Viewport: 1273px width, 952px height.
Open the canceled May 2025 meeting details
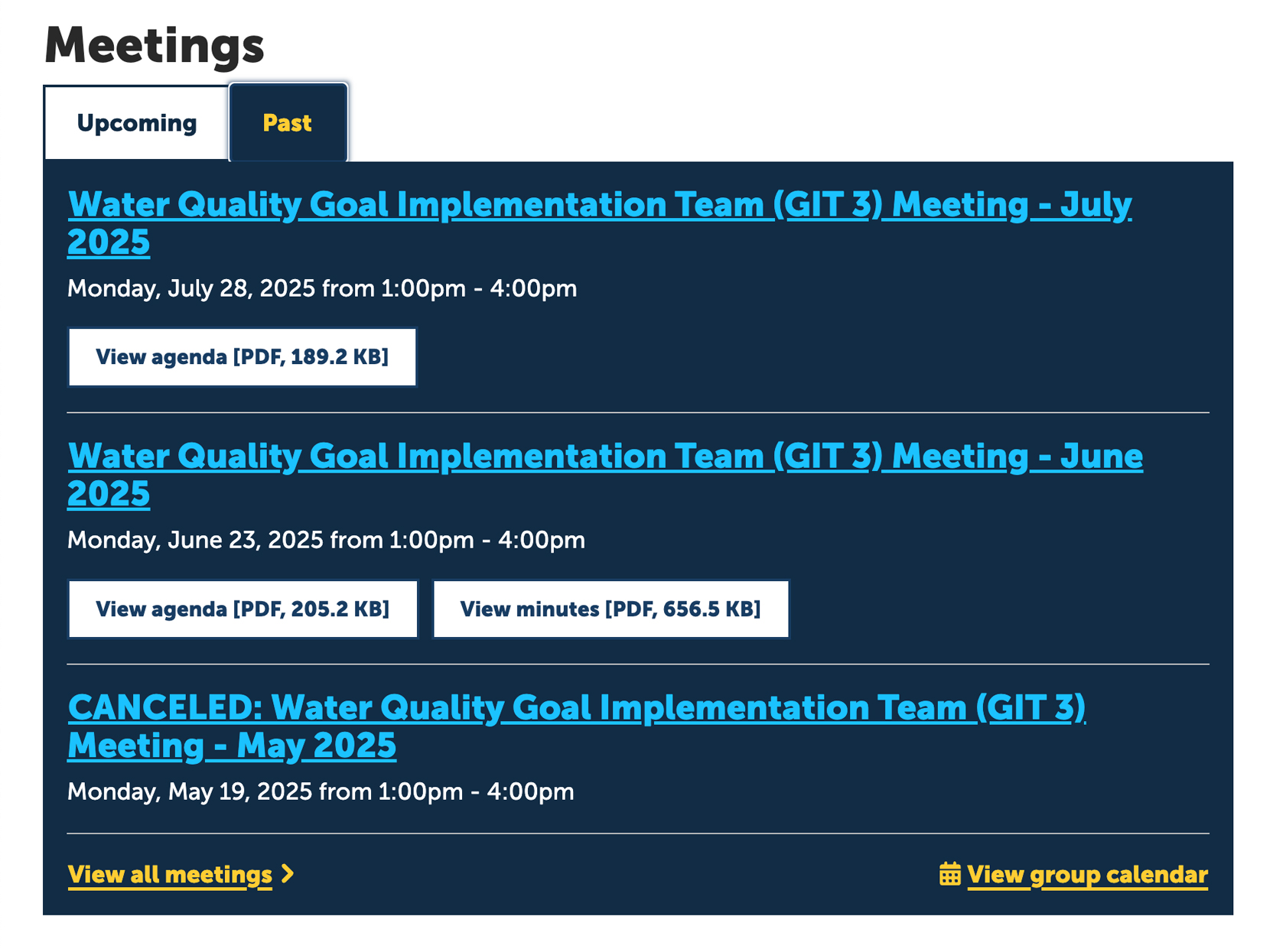point(577,707)
